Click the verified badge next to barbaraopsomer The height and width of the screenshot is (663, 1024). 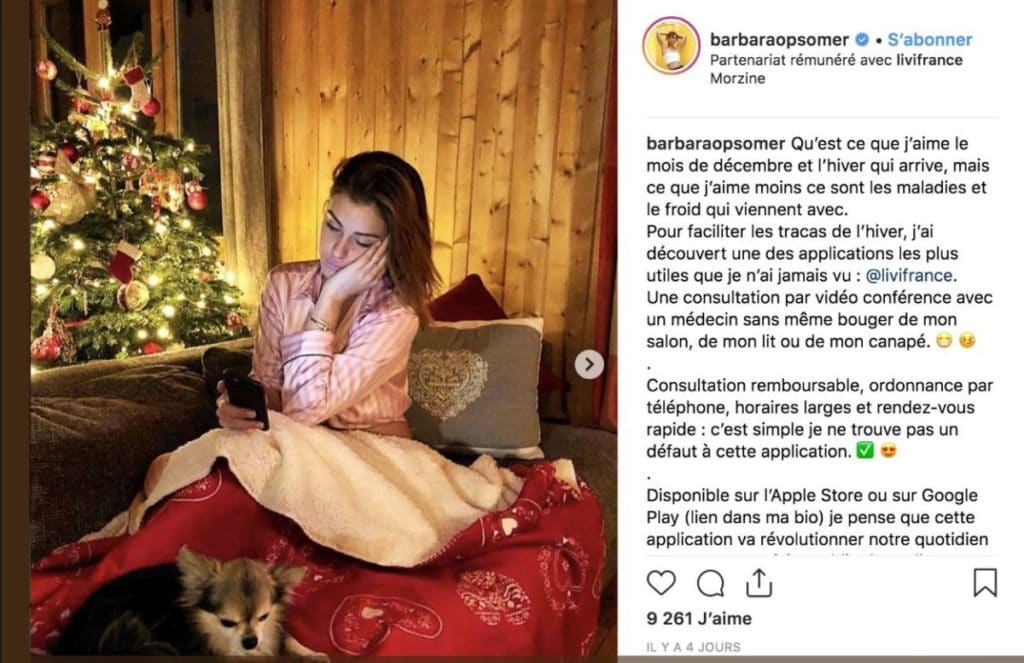coord(862,40)
